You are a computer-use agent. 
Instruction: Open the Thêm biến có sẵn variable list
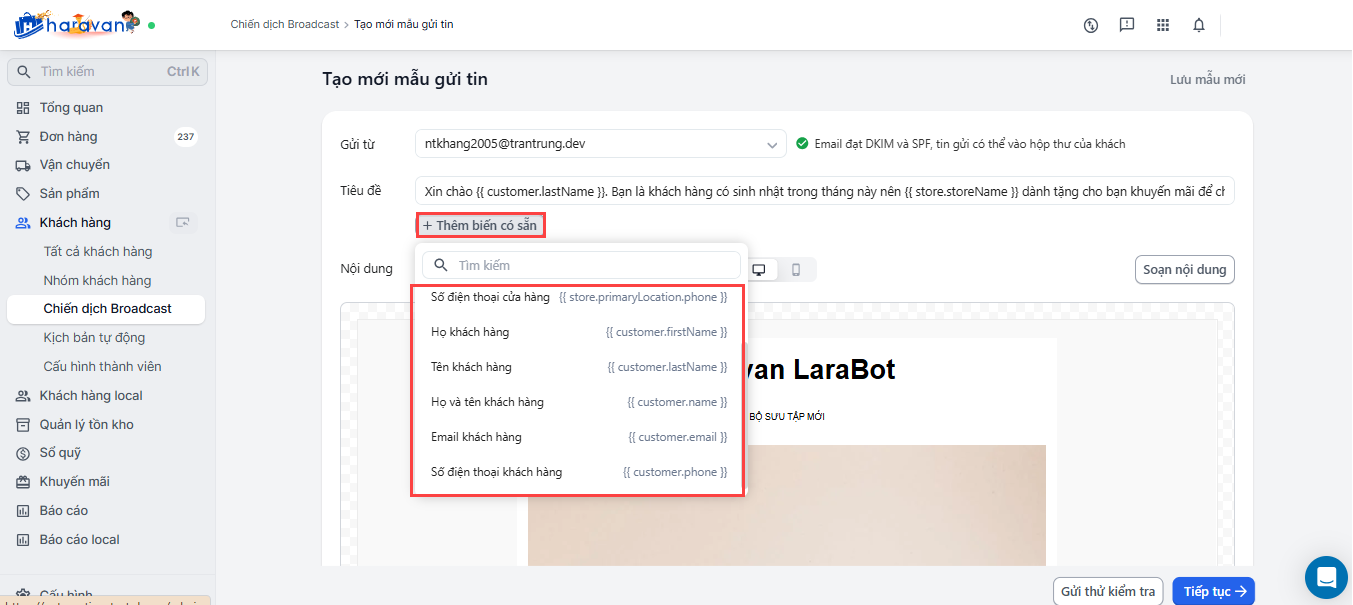point(480,226)
